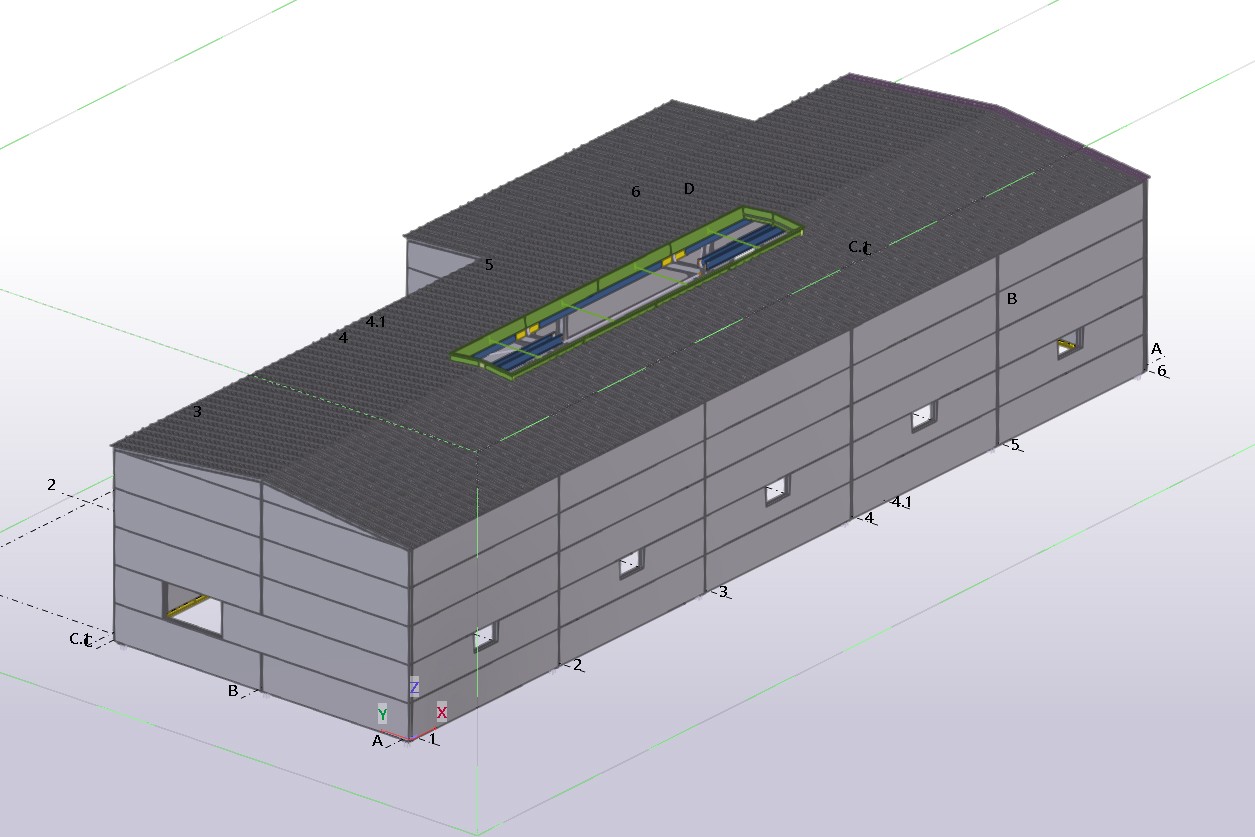Click grid label 5 on the roof
Viewport: 1255px width, 837px height.
(489, 265)
